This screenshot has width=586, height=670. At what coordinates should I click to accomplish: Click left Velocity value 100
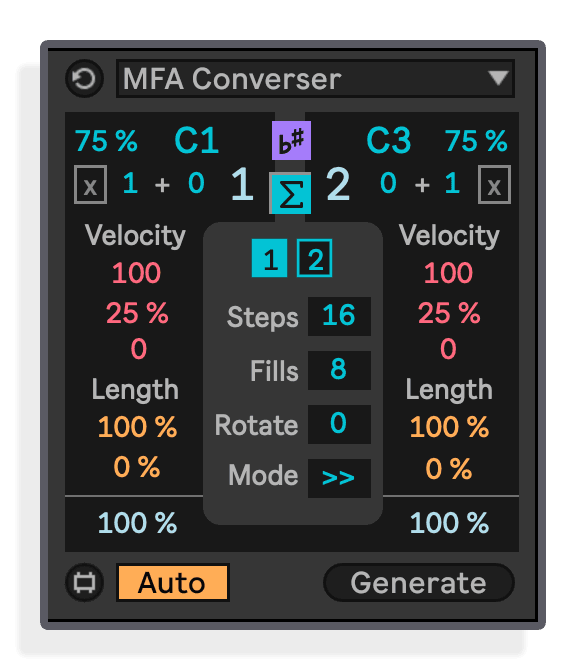(137, 273)
